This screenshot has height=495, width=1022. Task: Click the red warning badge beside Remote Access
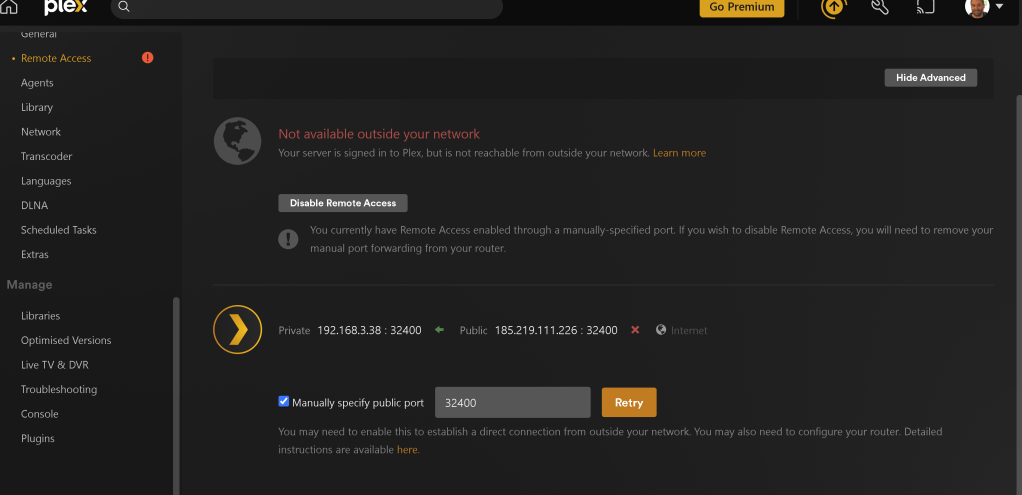click(x=148, y=57)
